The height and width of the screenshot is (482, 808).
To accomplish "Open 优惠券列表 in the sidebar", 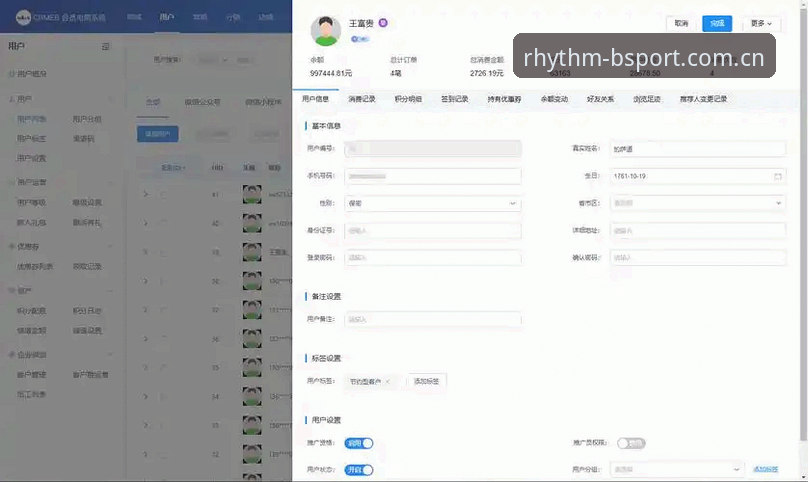I will (x=35, y=267).
